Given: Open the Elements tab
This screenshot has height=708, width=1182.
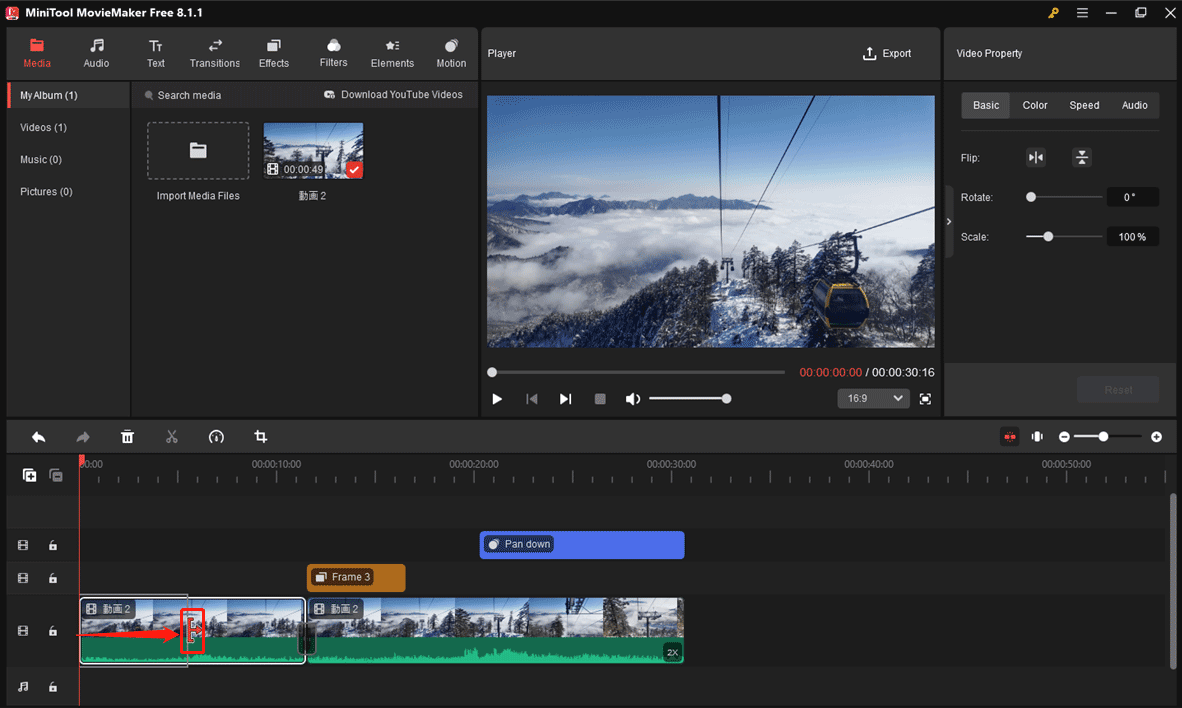Looking at the screenshot, I should click(392, 54).
